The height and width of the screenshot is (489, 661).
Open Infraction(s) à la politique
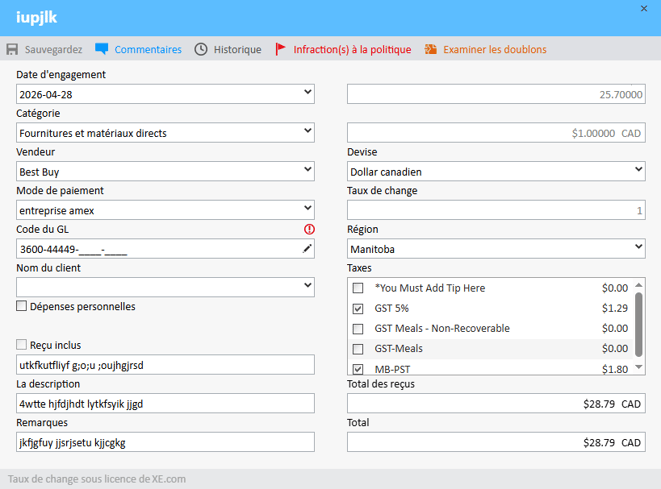click(351, 49)
